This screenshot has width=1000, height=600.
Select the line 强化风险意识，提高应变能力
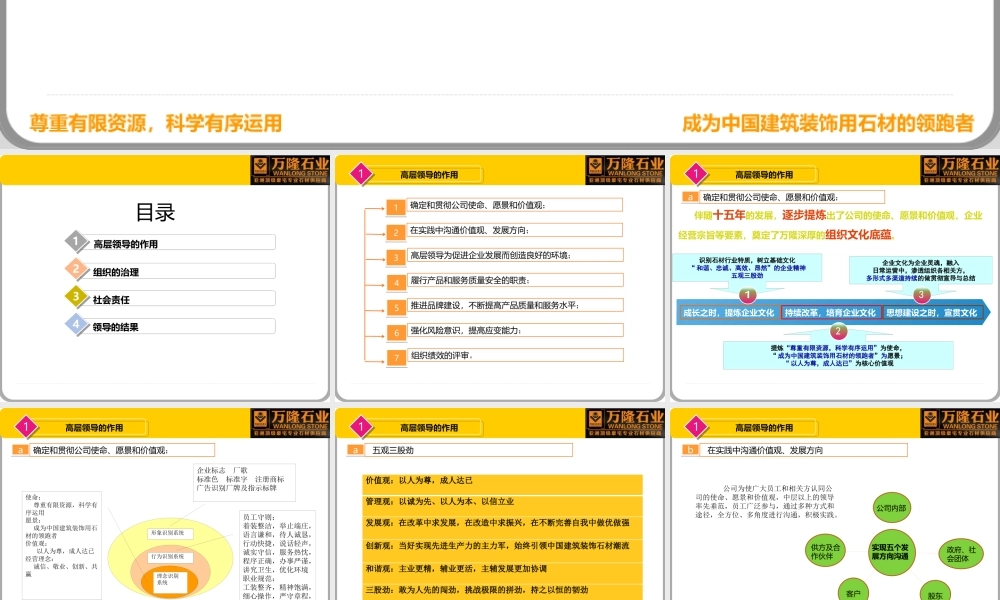pos(514,330)
